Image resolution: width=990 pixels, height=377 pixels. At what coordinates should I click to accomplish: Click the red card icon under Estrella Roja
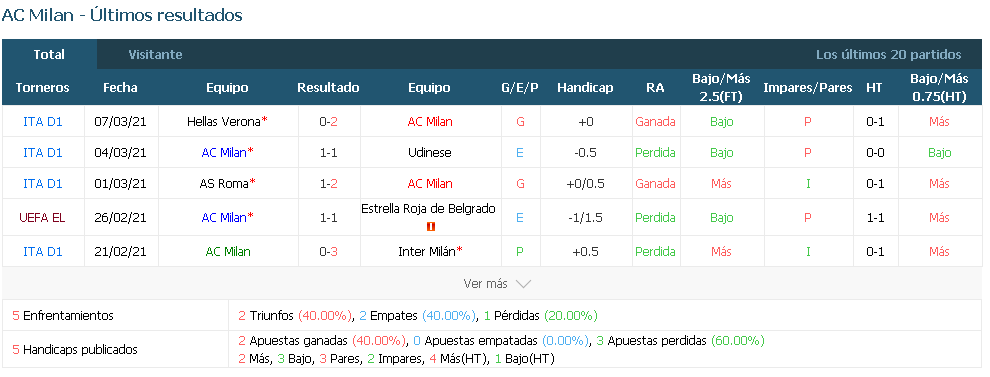tap(431, 226)
